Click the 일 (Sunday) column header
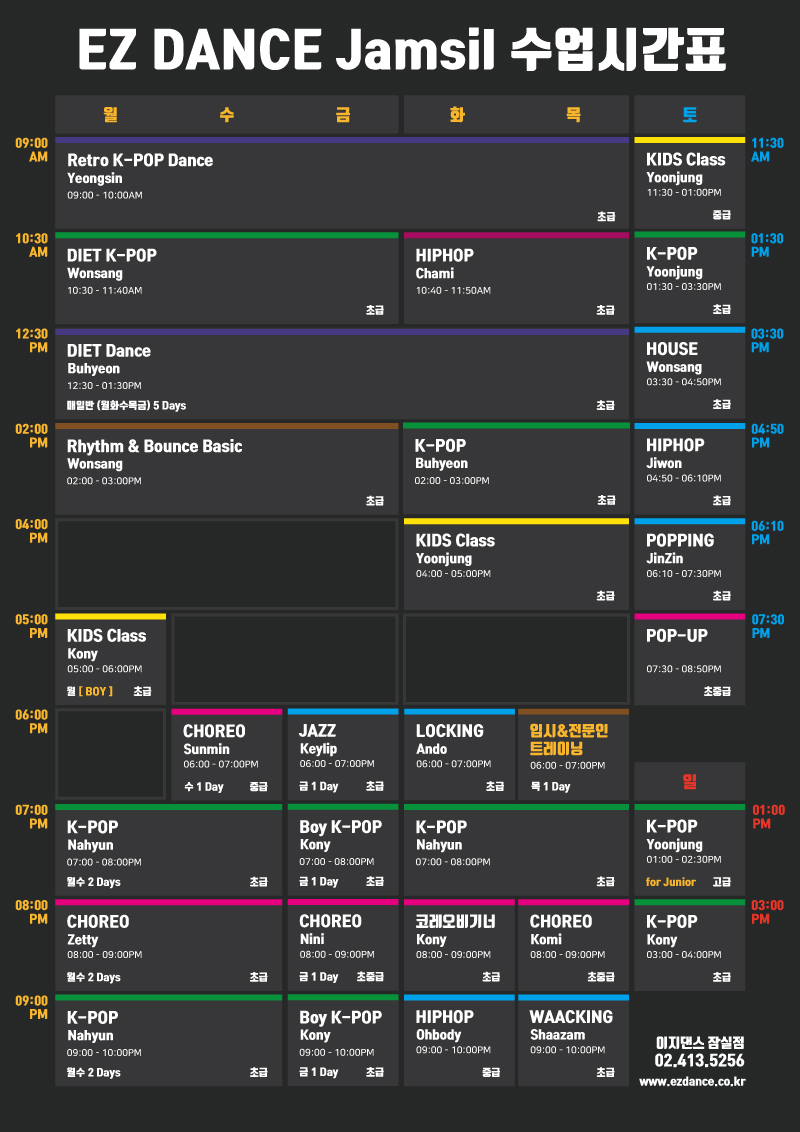 pyautogui.click(x=690, y=781)
